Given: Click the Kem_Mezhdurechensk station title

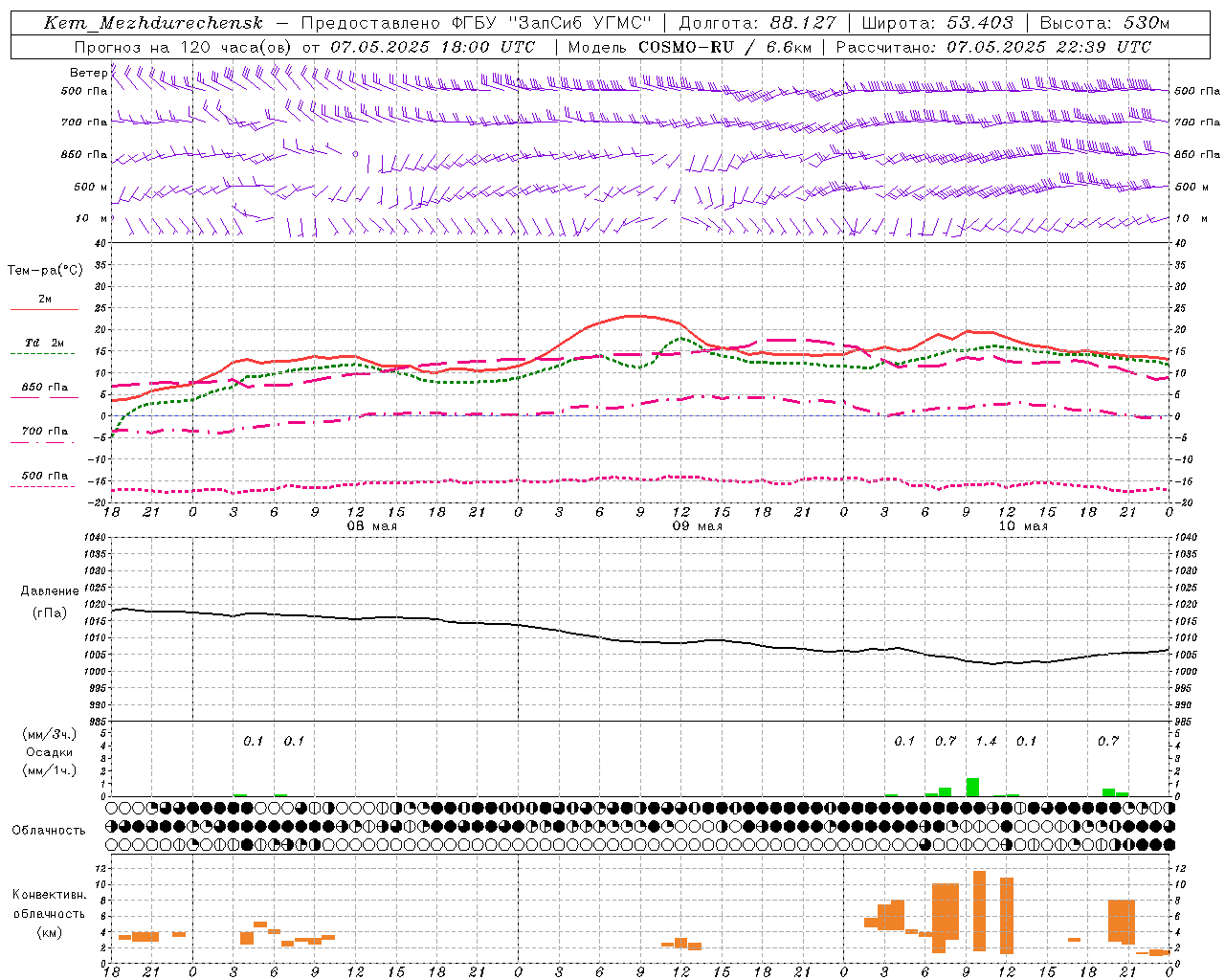Looking at the screenshot, I should 153,23.
